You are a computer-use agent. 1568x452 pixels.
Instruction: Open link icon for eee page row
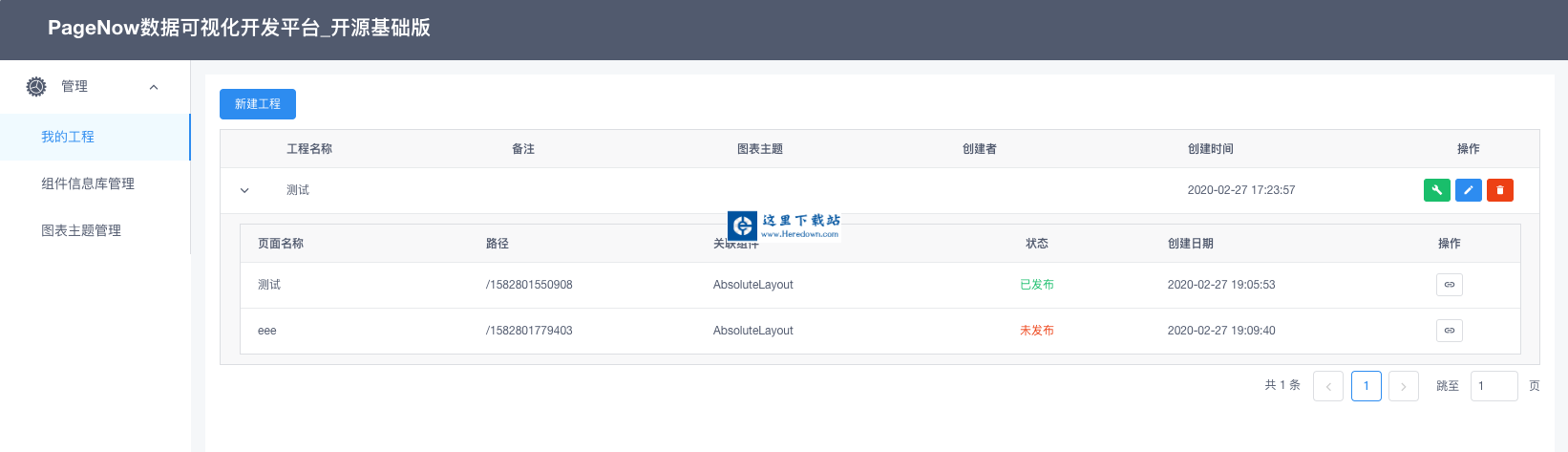[x=1449, y=331]
